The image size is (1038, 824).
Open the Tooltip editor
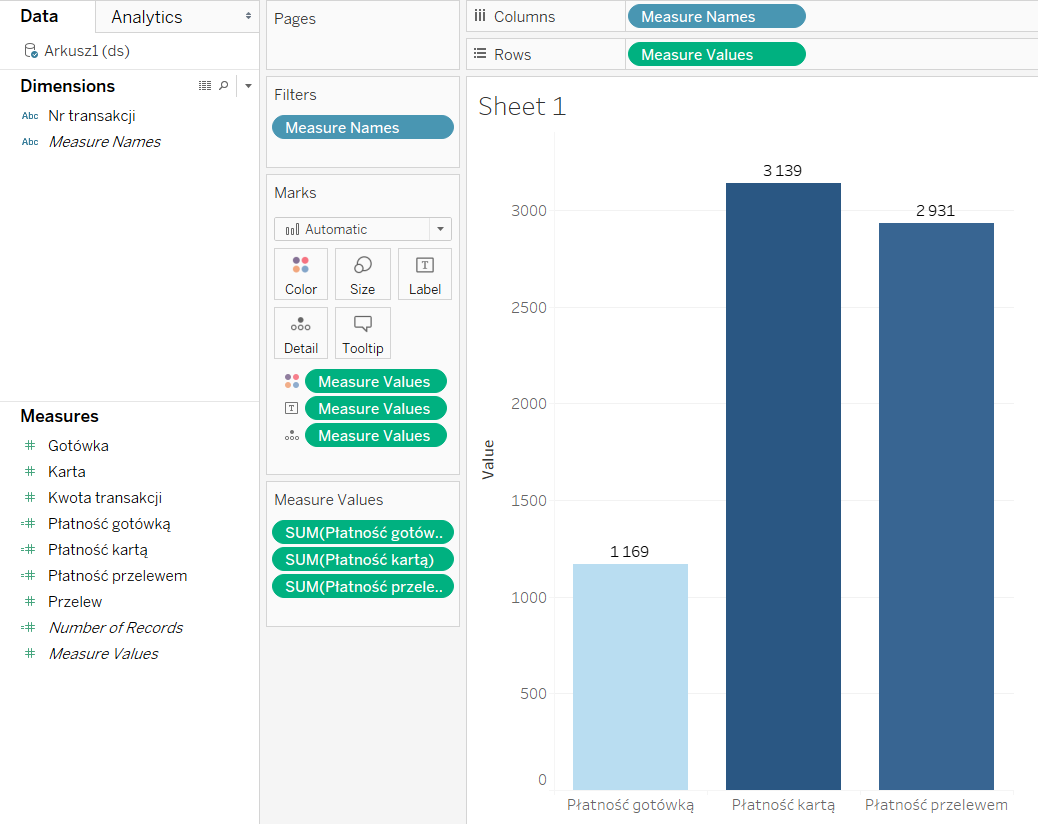pos(362,333)
